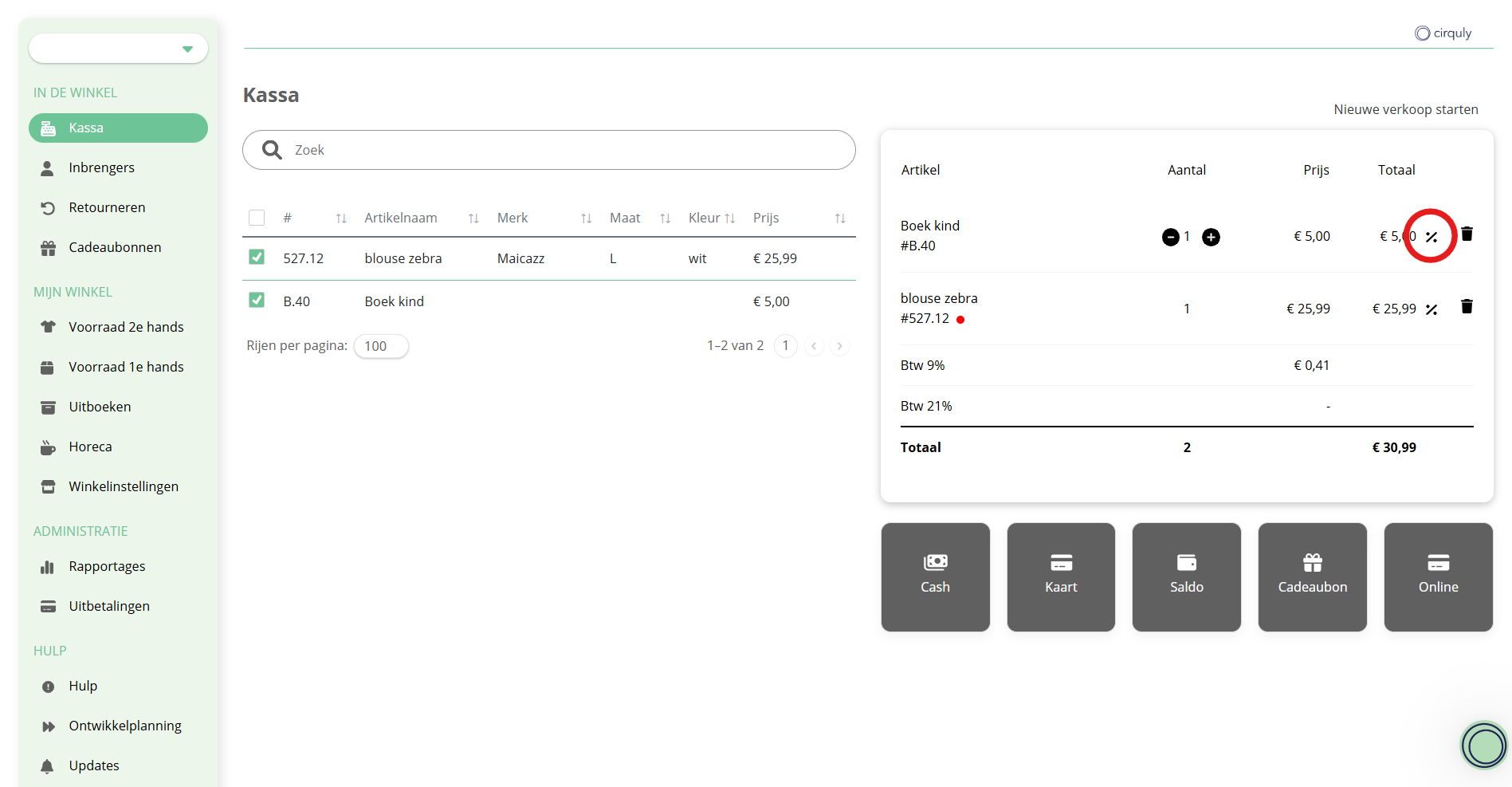Viewport: 1512px width, 787px height.
Task: Go to previous page arrow
Action: [814, 346]
